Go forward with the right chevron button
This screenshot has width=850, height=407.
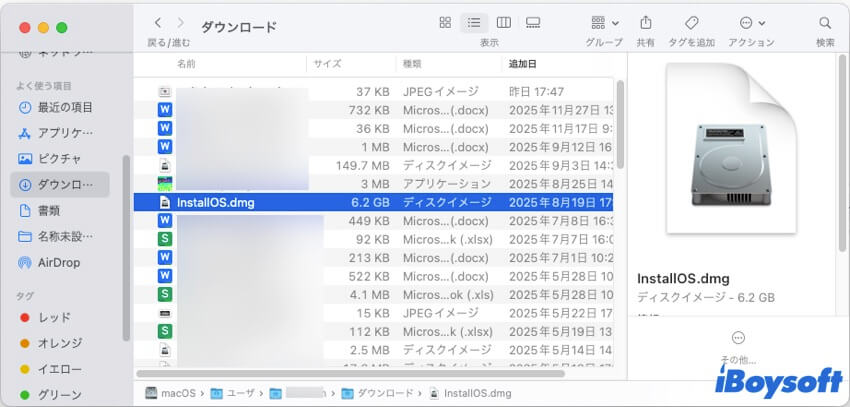(181, 23)
